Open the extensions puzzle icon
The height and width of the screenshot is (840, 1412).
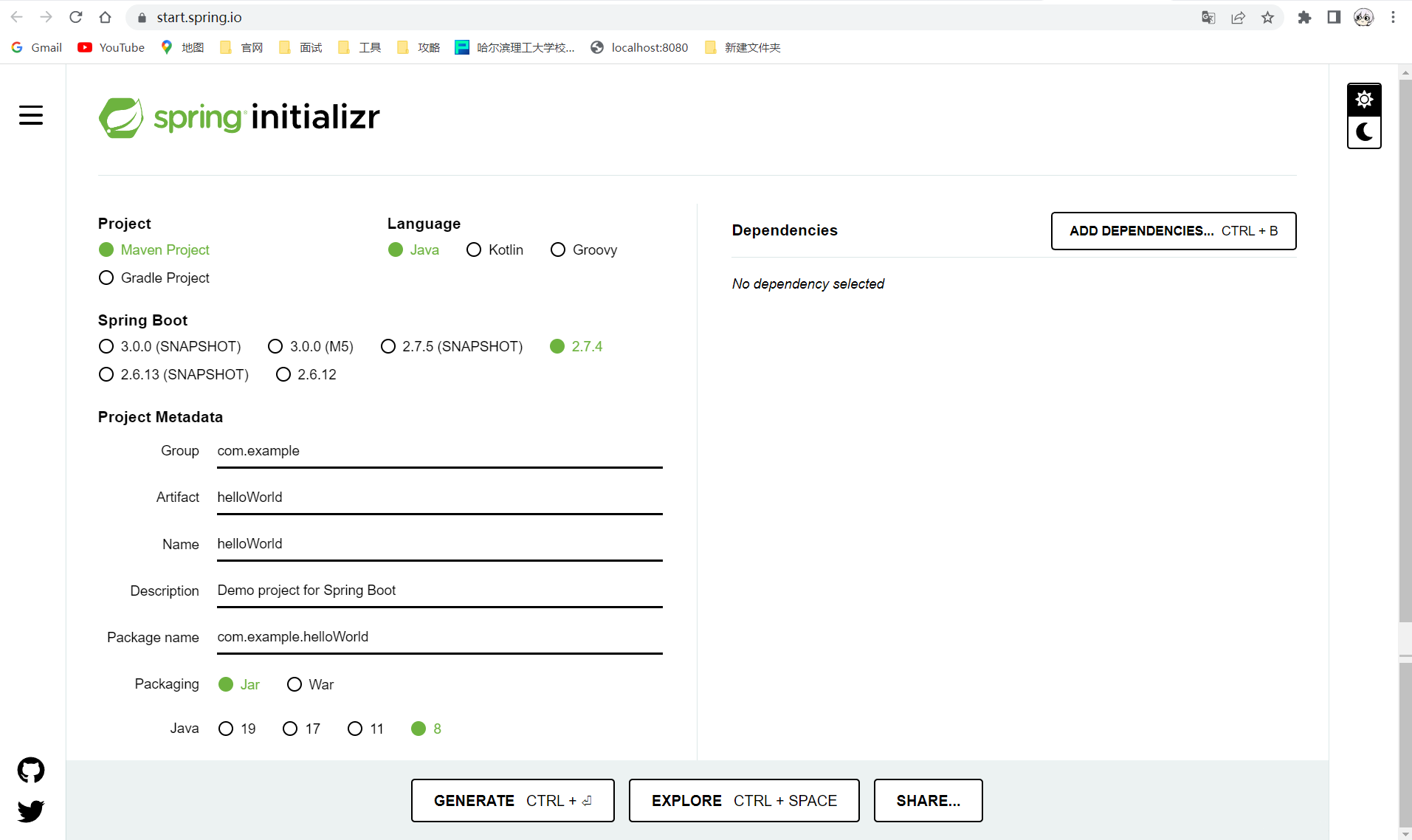(x=1304, y=17)
